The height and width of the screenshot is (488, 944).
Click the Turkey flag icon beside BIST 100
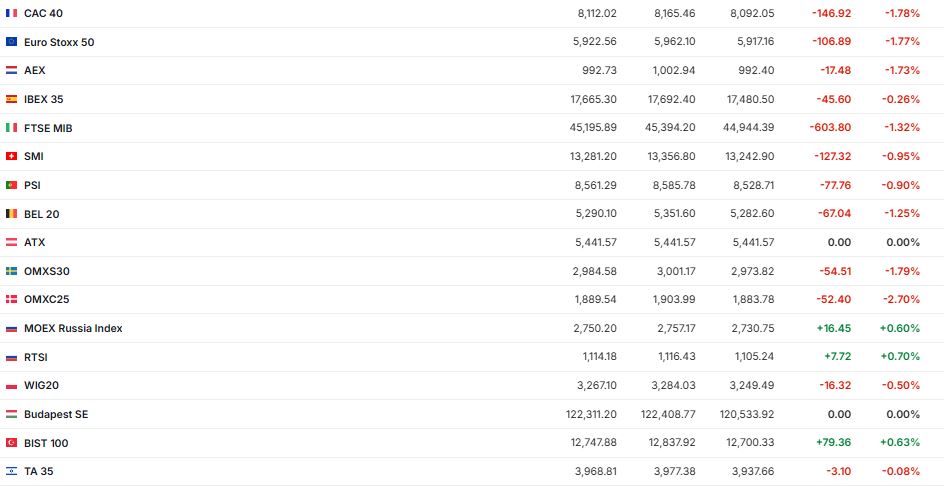[x=11, y=443]
